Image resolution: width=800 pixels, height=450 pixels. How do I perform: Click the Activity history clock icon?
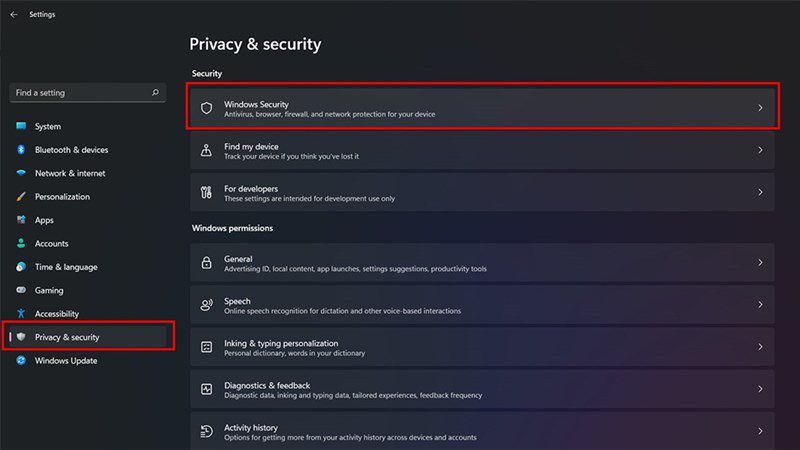tap(206, 431)
